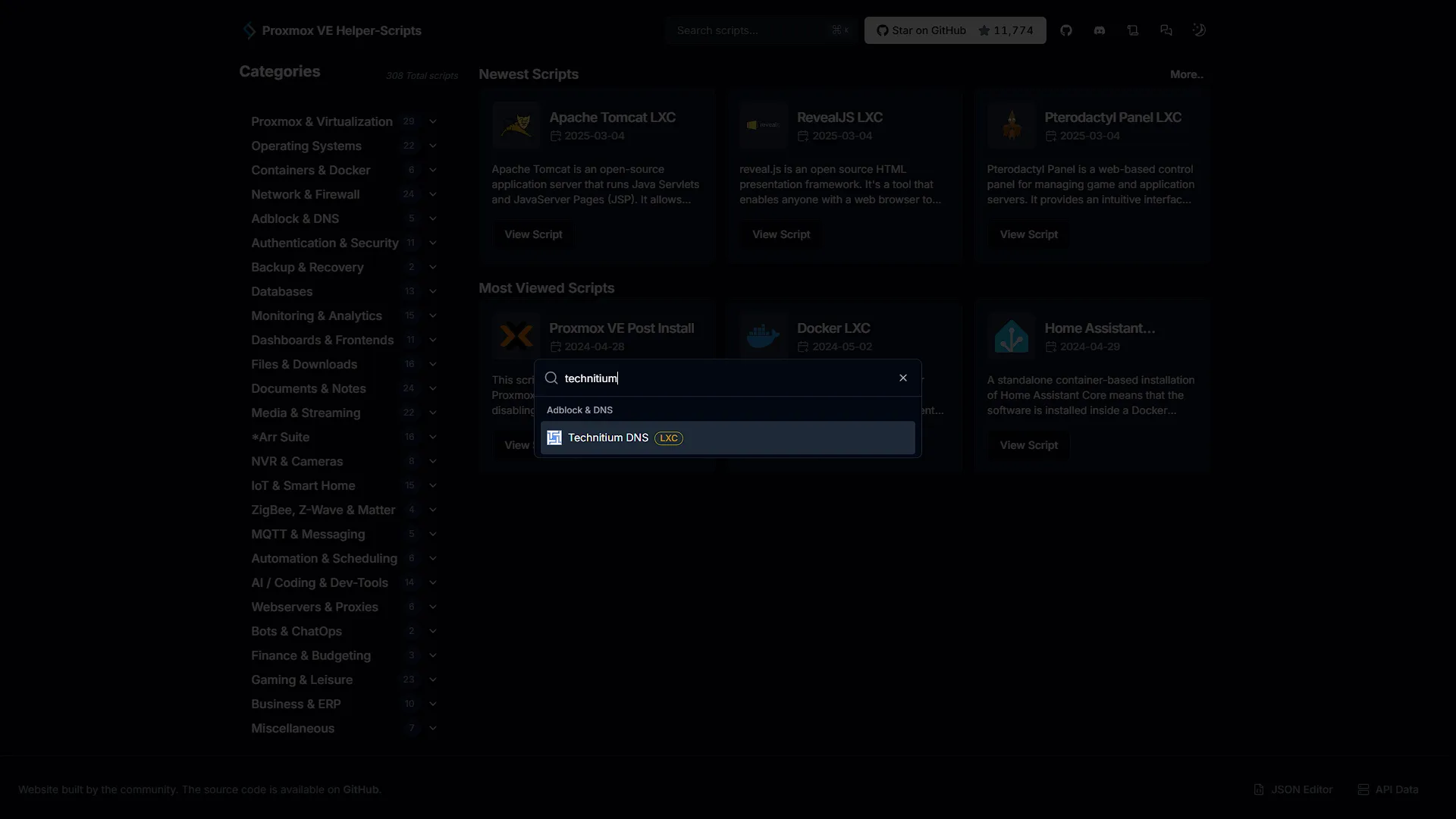
Task: Open the Miscellaneous category
Action: [344, 728]
